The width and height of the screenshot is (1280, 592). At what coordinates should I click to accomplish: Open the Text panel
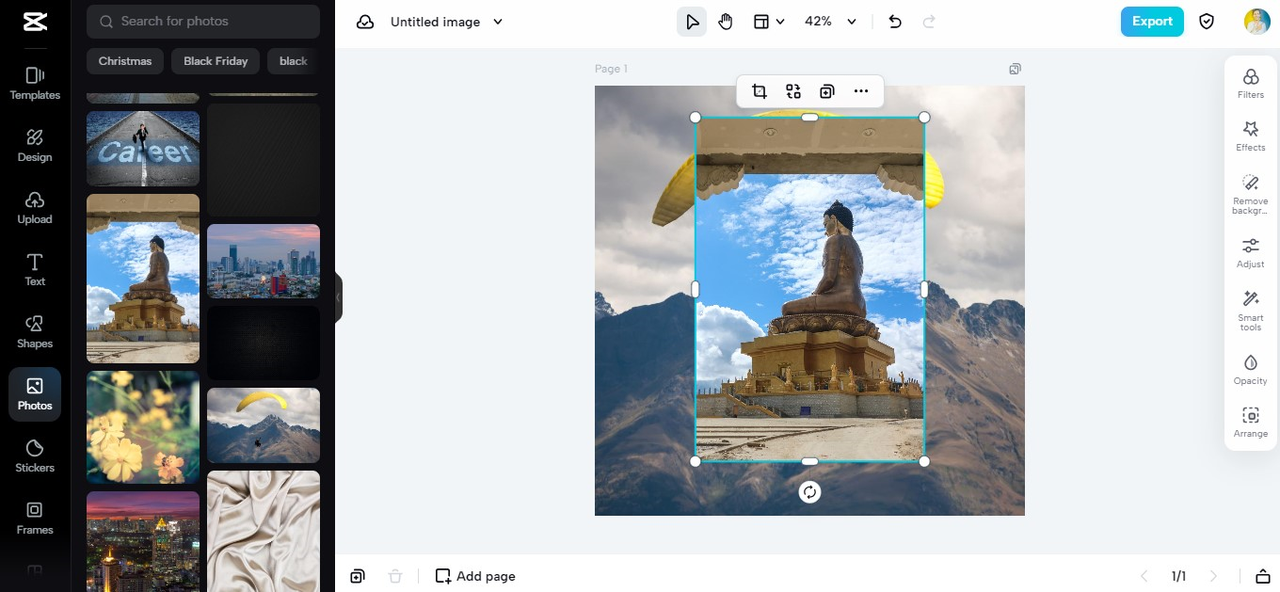35,269
